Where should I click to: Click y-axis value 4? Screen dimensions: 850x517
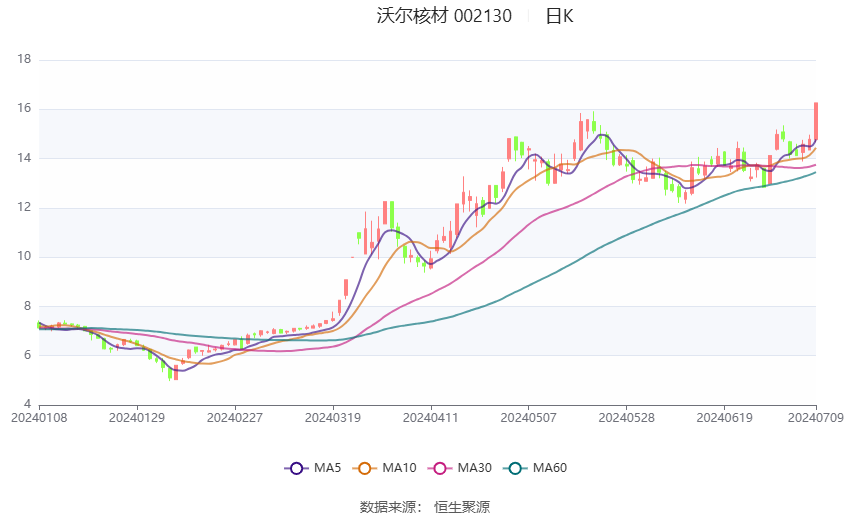click(x=28, y=404)
